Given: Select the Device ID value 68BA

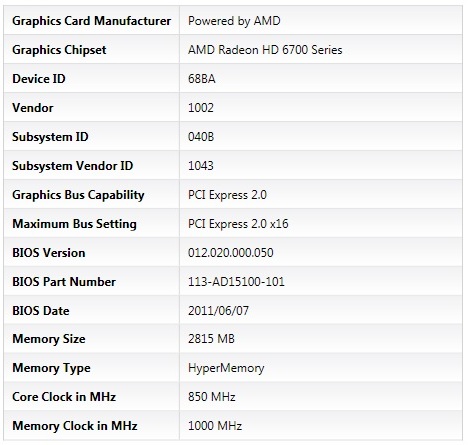Looking at the screenshot, I should point(202,79).
